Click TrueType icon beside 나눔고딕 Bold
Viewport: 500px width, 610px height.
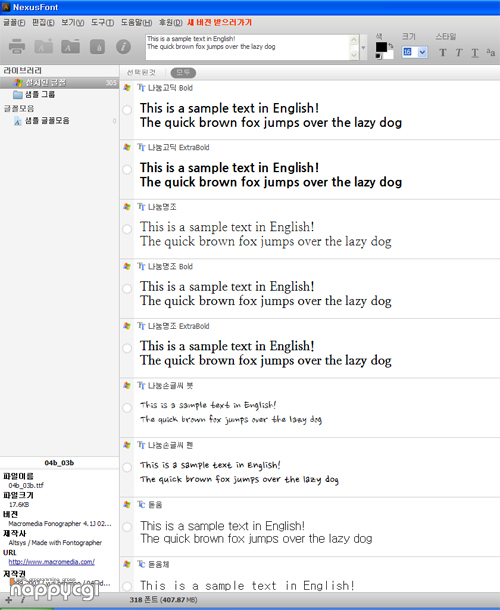[x=141, y=88]
